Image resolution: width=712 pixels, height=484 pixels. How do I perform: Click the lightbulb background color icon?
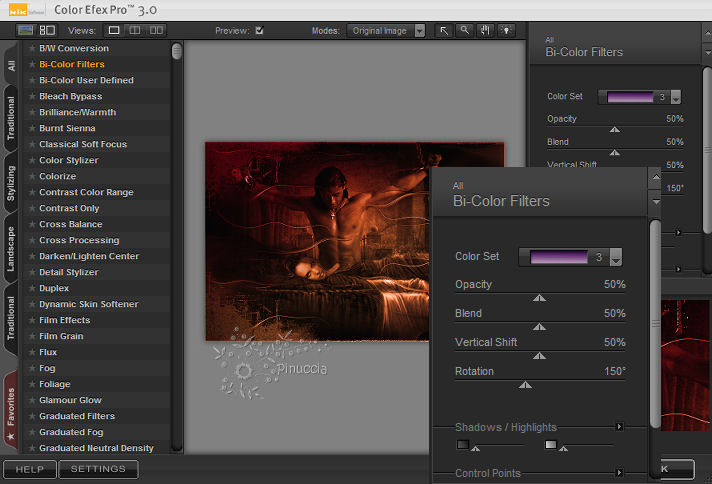(506, 30)
